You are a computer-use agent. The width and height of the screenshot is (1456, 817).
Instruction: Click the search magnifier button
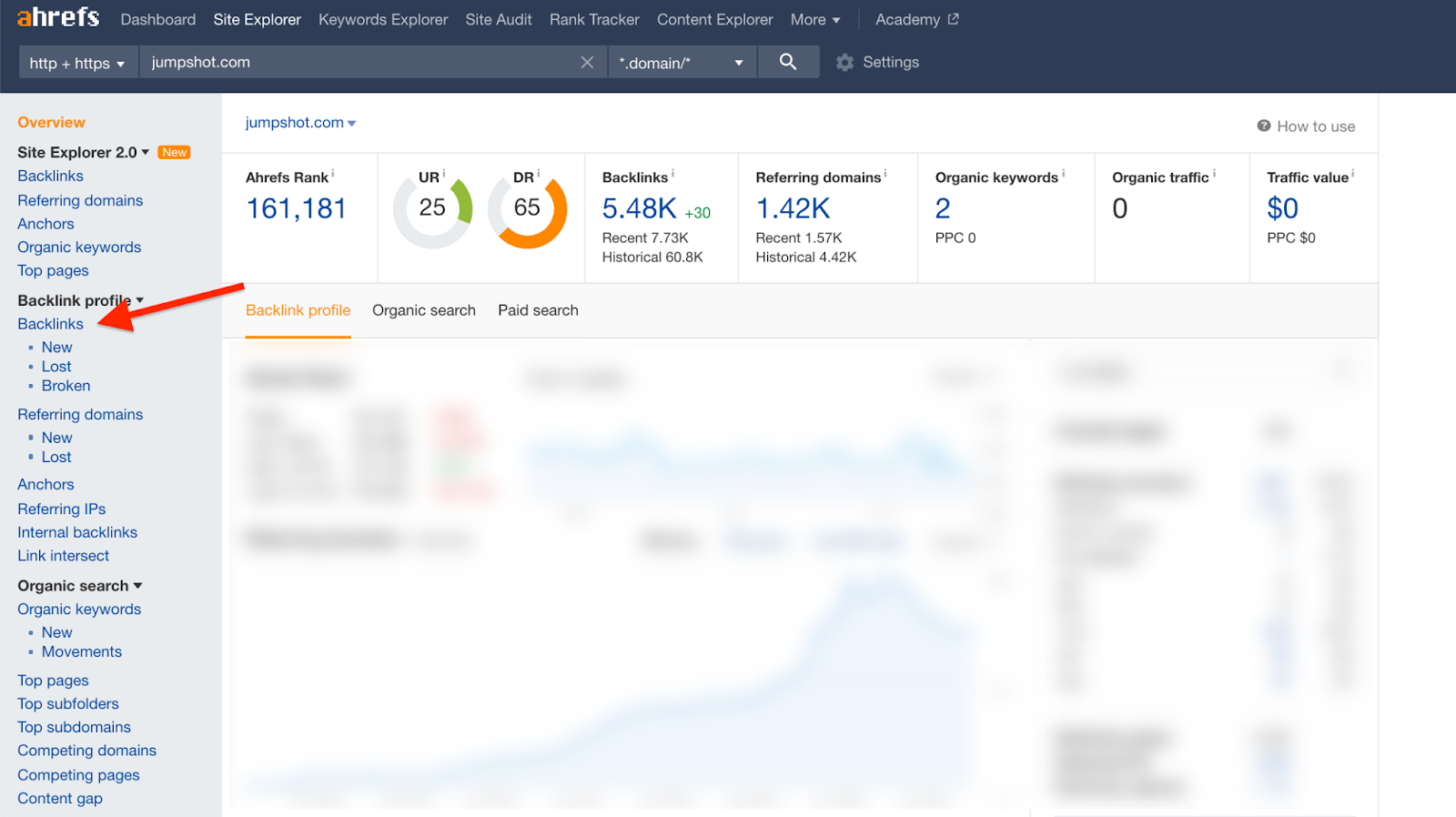pyautogui.click(x=788, y=62)
